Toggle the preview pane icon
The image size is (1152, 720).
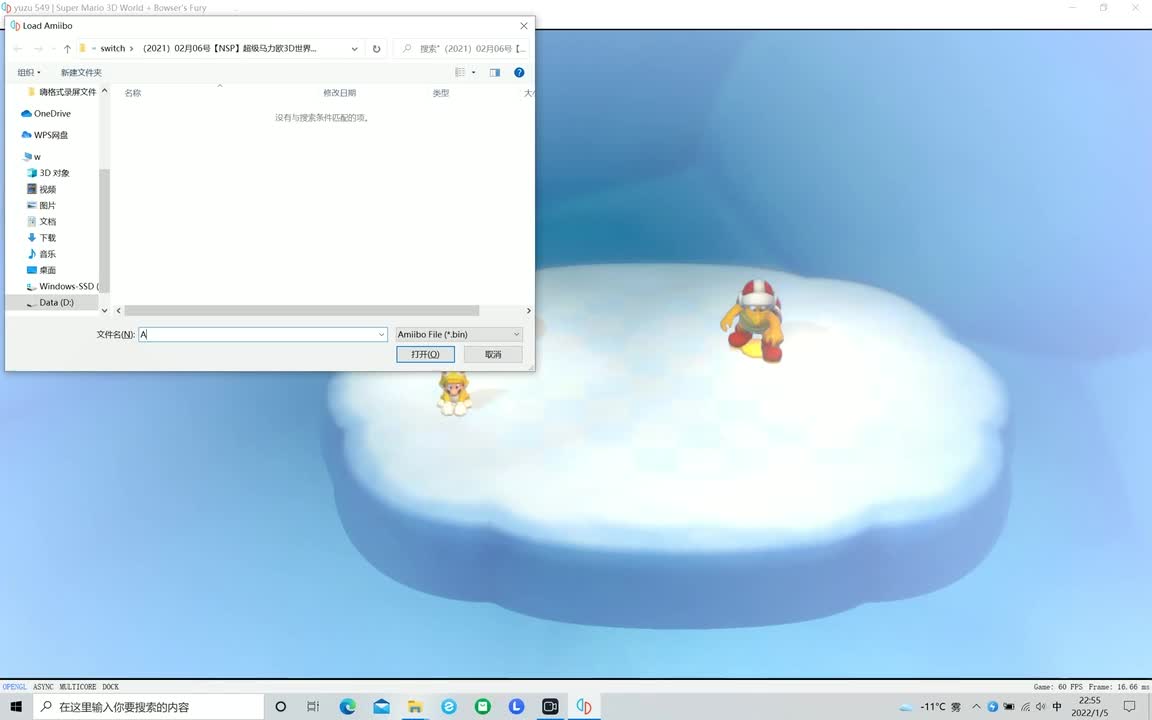pos(494,72)
